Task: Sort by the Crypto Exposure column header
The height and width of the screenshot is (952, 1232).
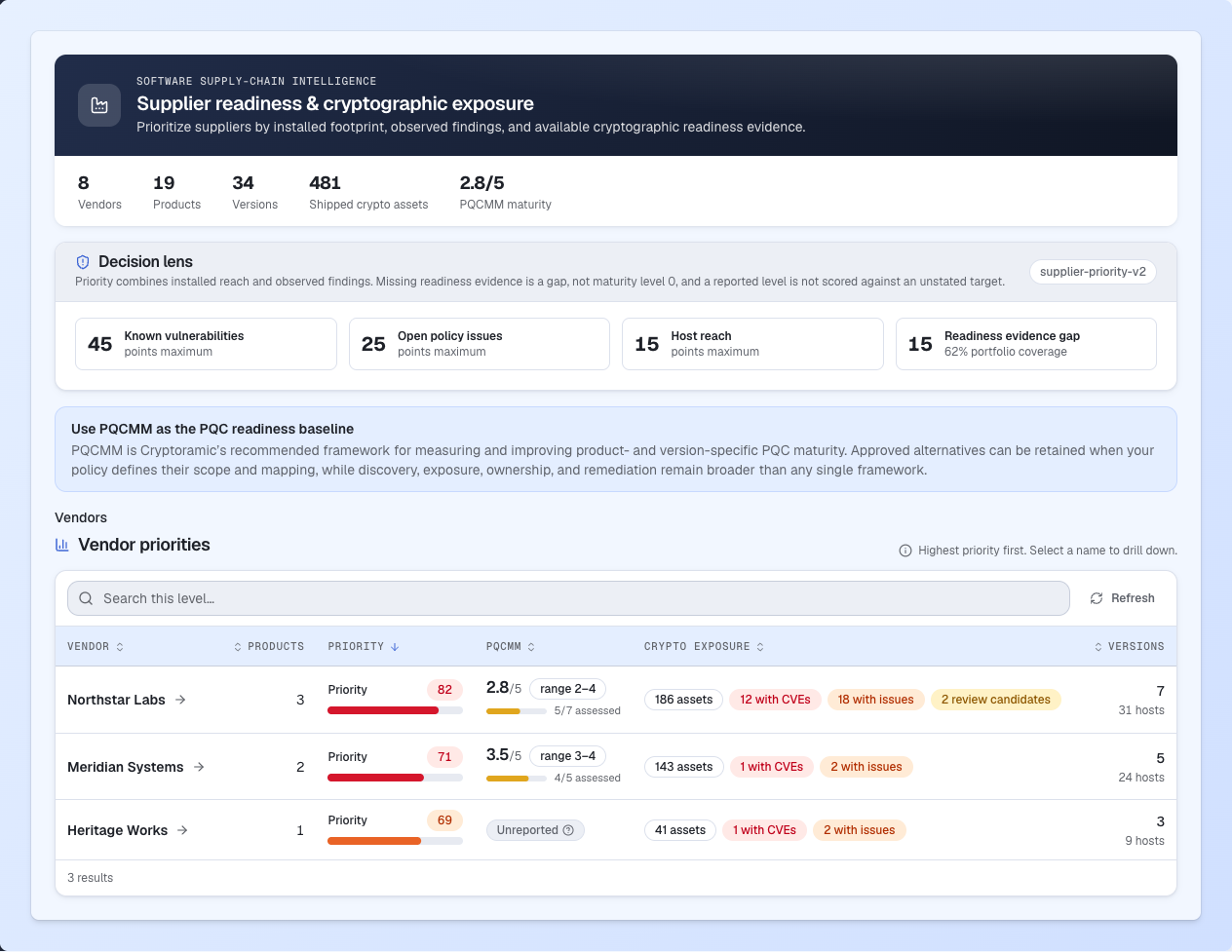Action: [705, 647]
